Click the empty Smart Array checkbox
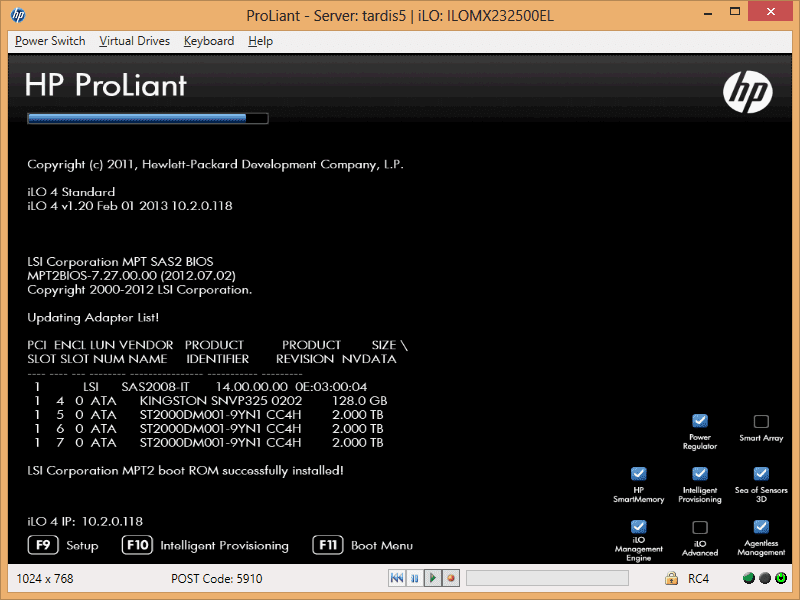Screen dimensions: 800x600 (x=761, y=421)
